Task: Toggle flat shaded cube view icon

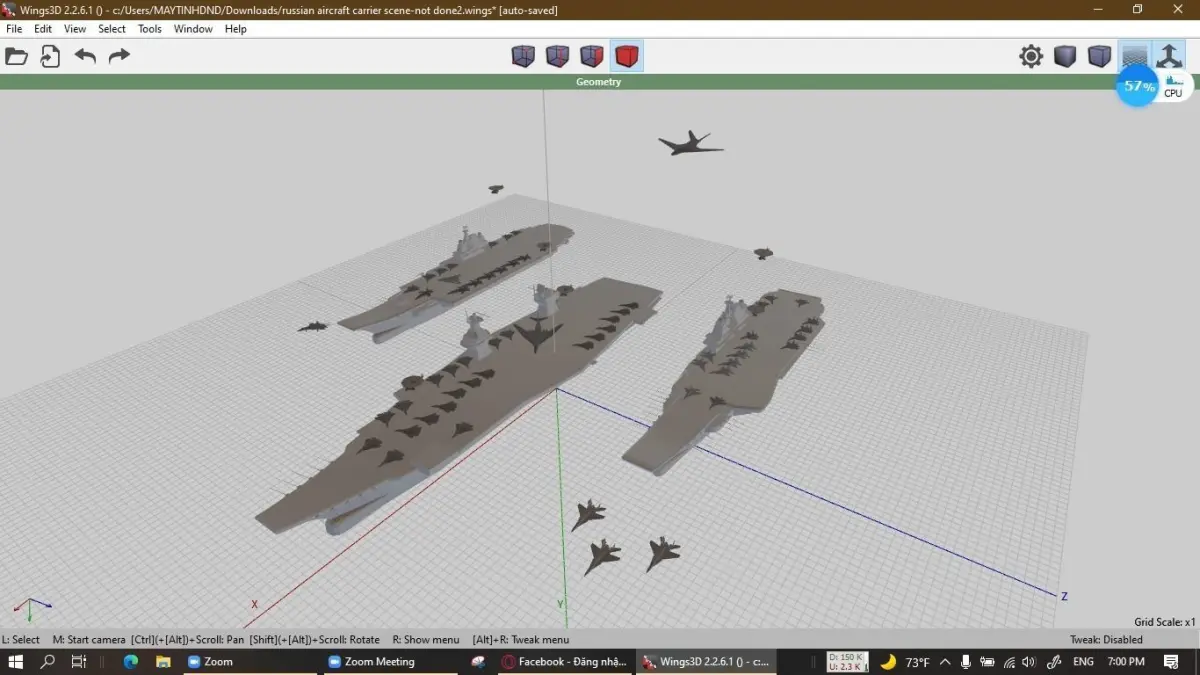Action: pyautogui.click(x=1065, y=56)
